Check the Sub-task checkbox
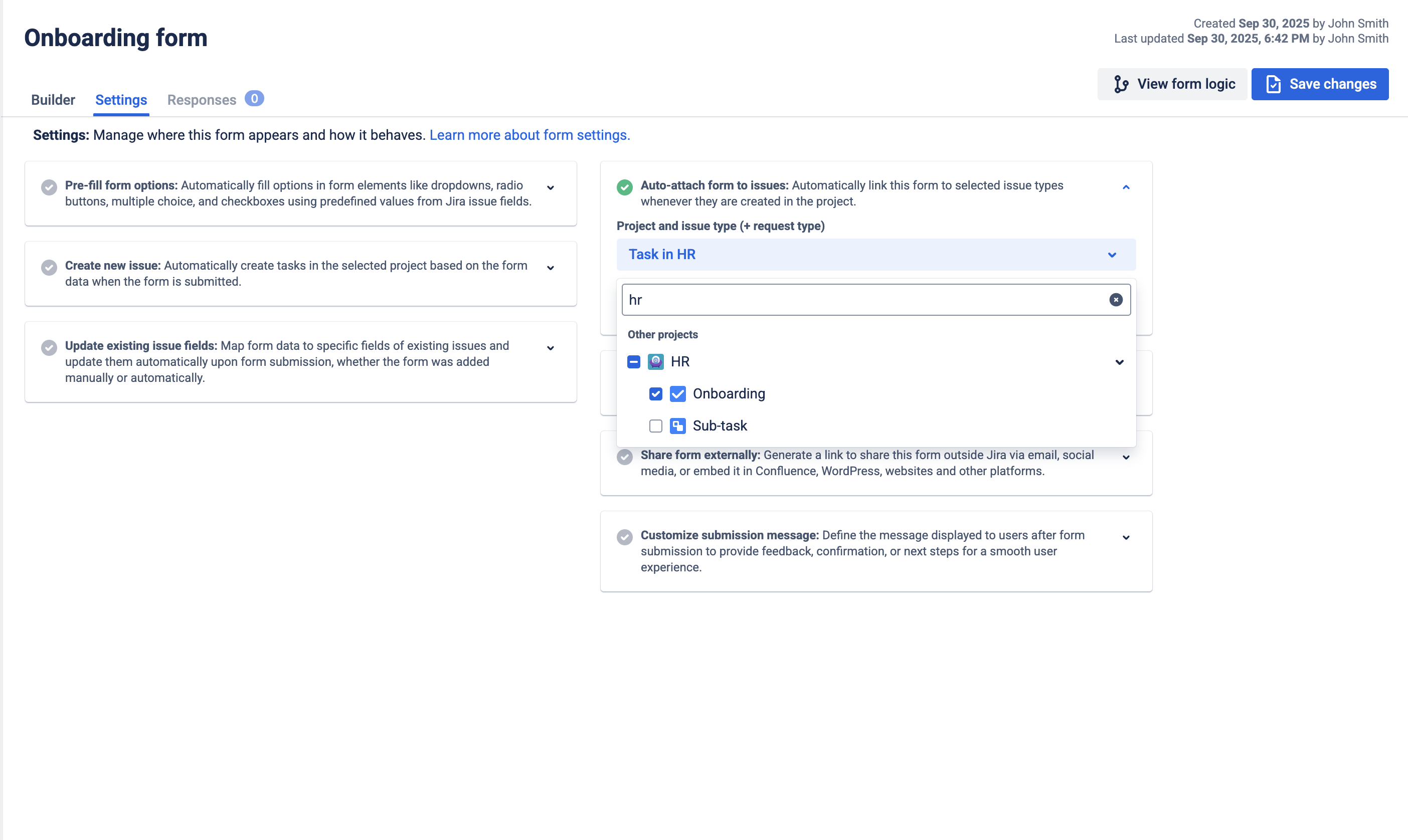This screenshot has width=1408, height=840. (x=655, y=426)
